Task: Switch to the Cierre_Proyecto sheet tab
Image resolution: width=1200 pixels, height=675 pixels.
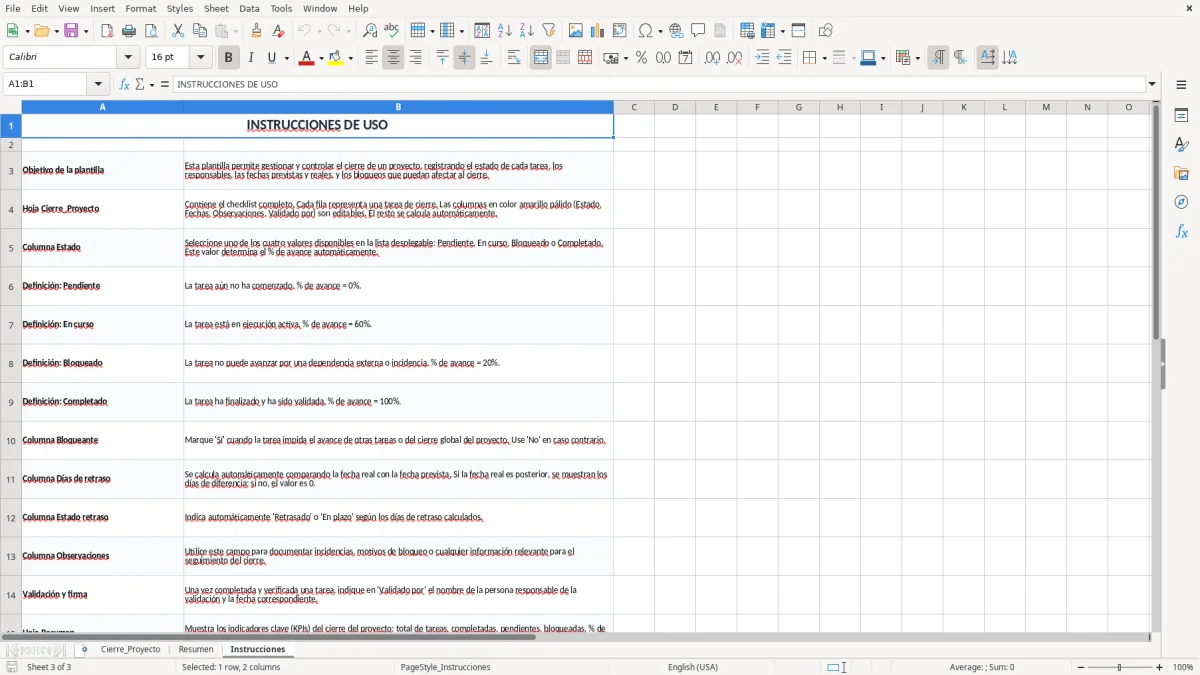Action: point(130,649)
